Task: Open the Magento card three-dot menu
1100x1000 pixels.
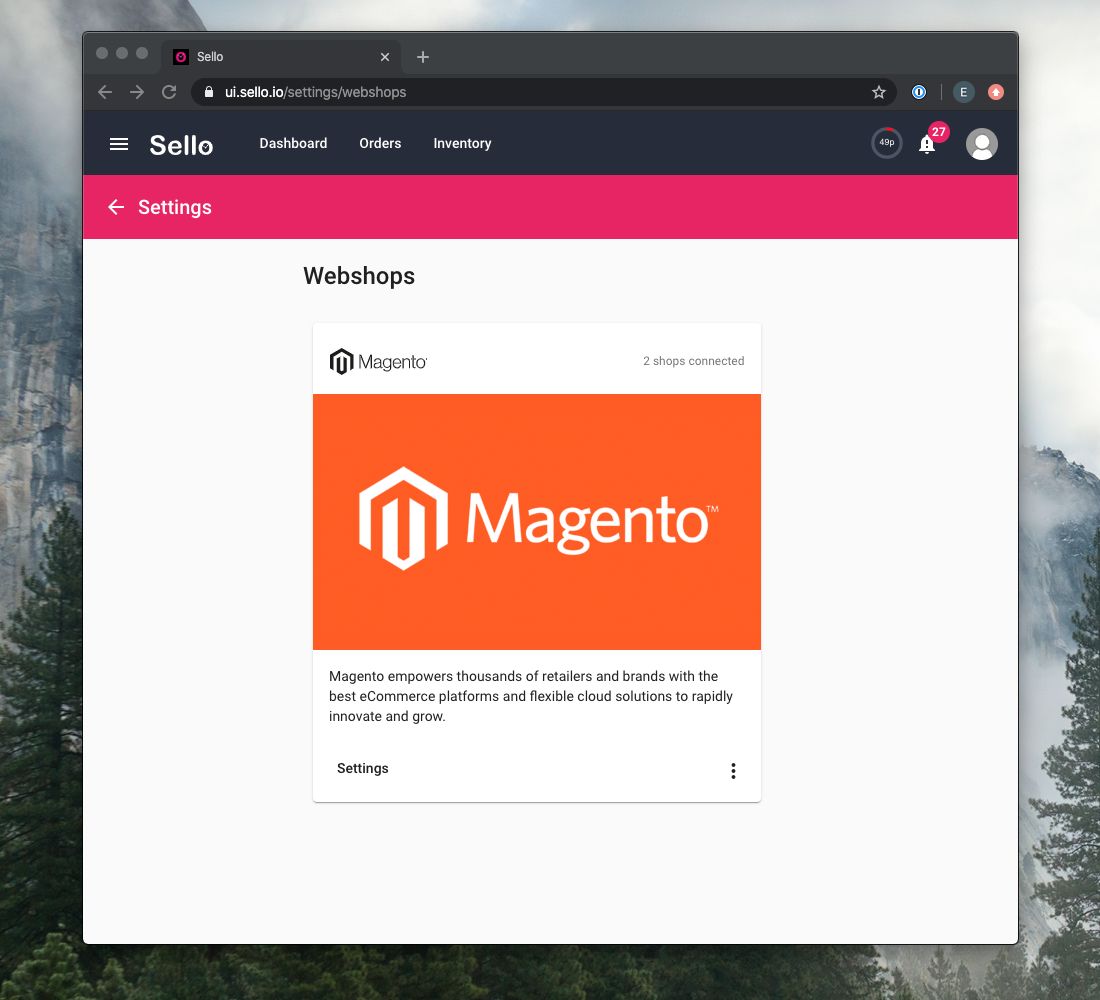Action: click(x=733, y=771)
